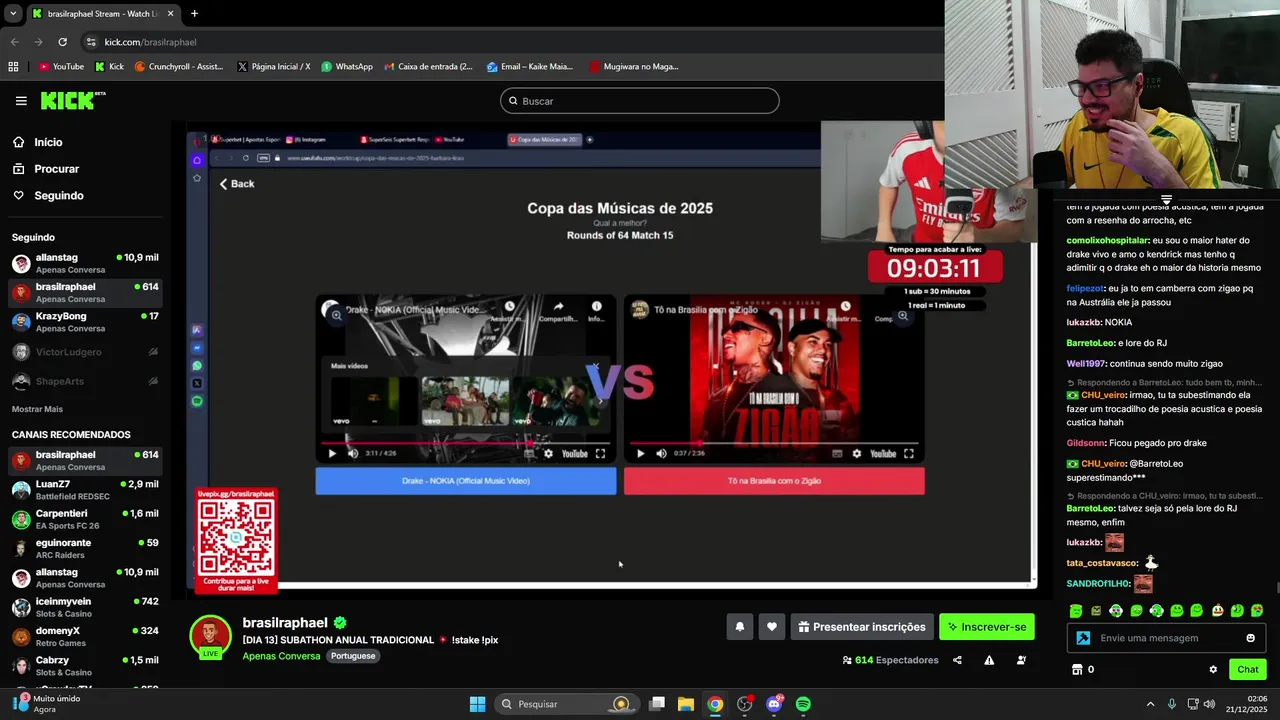The image size is (1280, 720).
Task: Click the moderator hammer badge in chat input
Action: (x=1083, y=638)
